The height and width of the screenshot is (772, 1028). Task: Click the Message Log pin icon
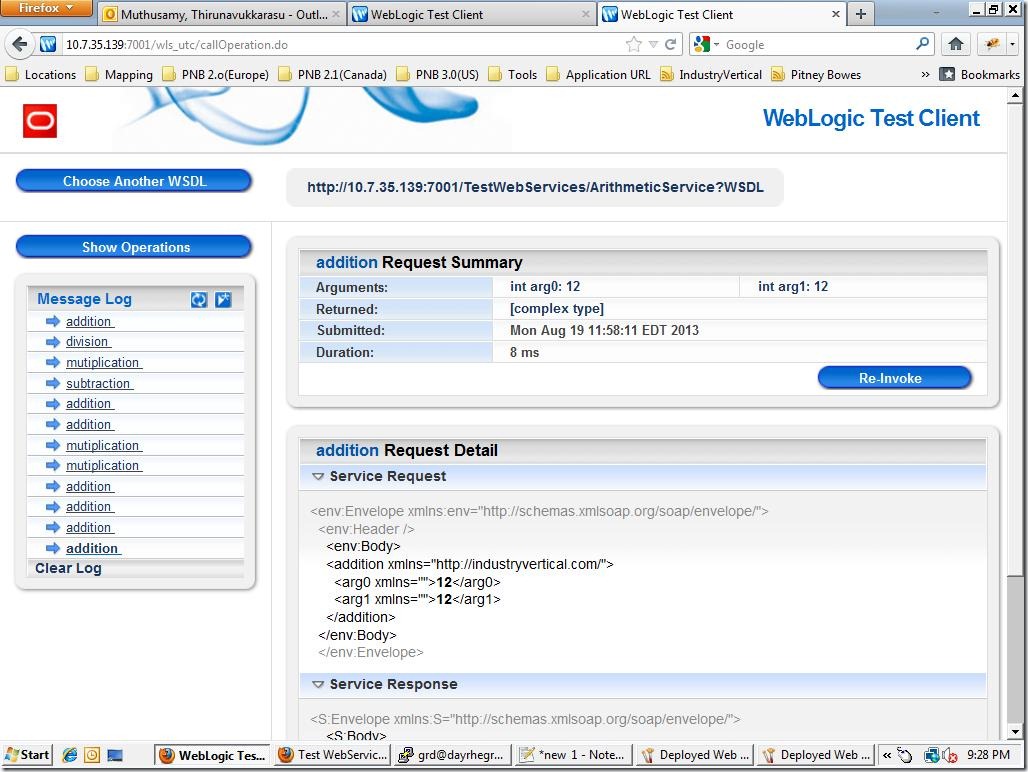click(x=223, y=299)
